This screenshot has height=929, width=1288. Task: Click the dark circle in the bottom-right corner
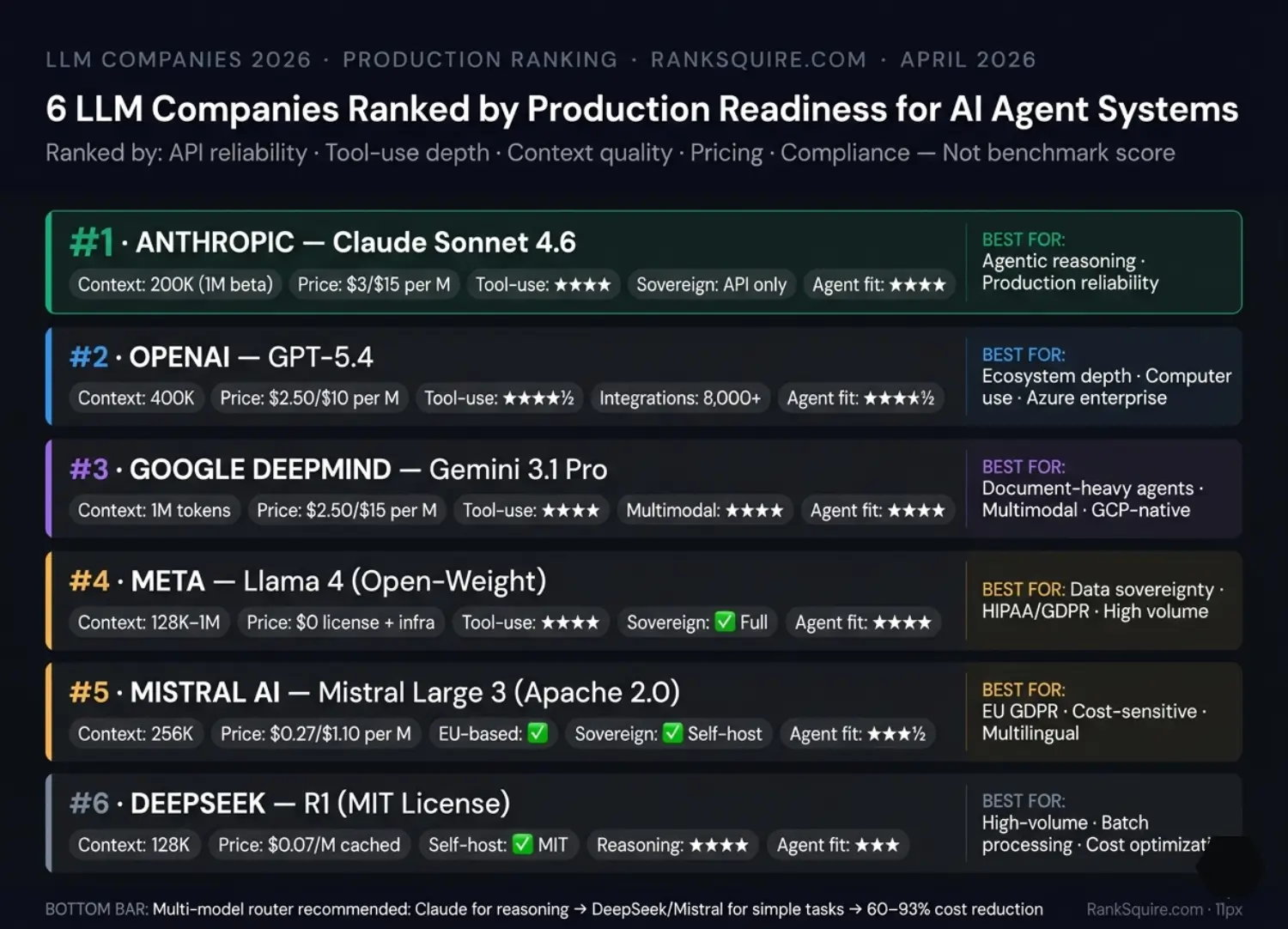(1230, 867)
